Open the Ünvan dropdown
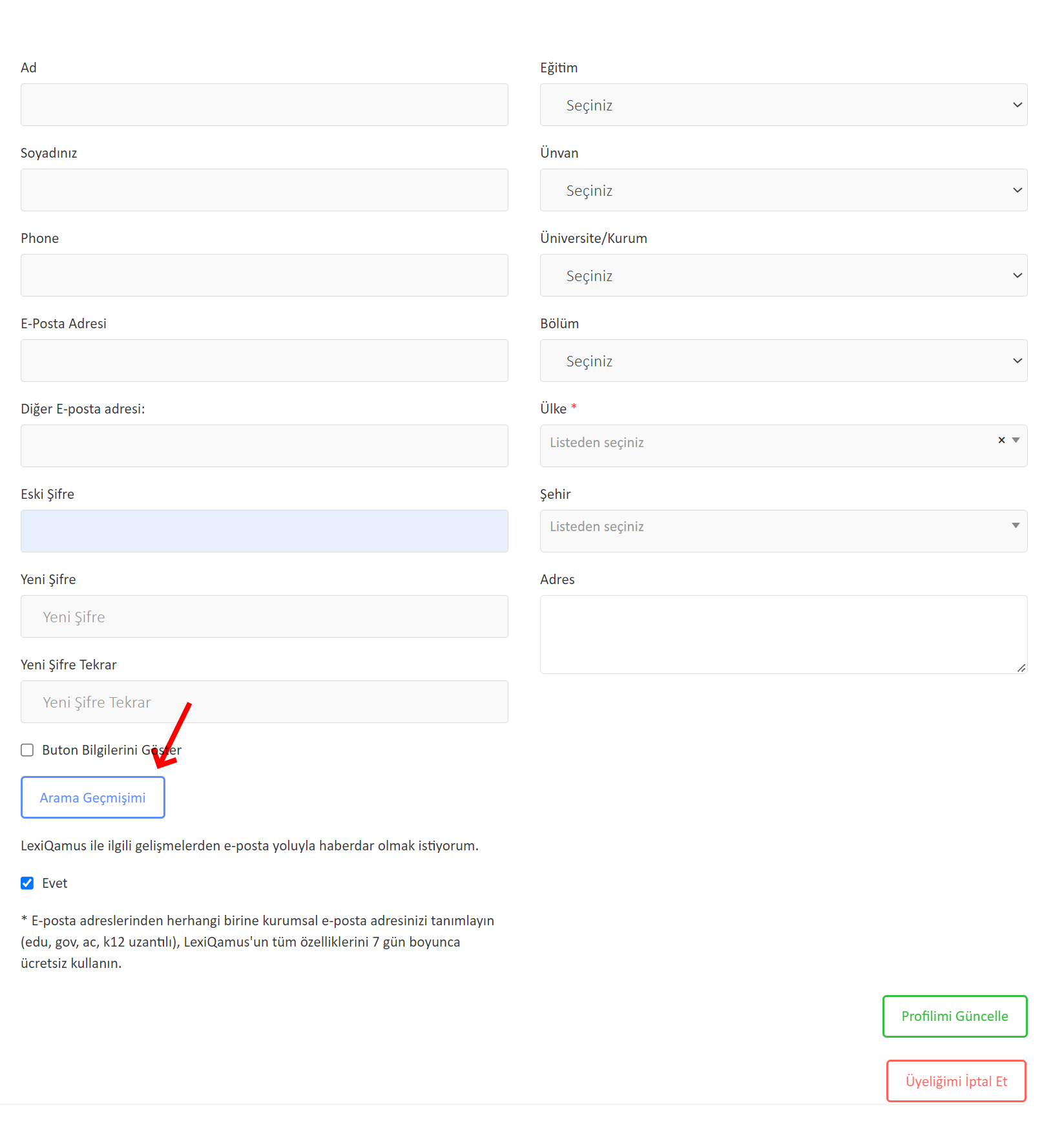 click(783, 190)
